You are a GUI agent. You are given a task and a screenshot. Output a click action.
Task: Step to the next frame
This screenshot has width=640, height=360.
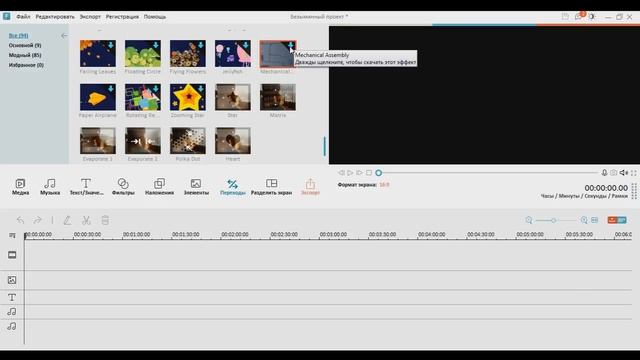point(360,173)
